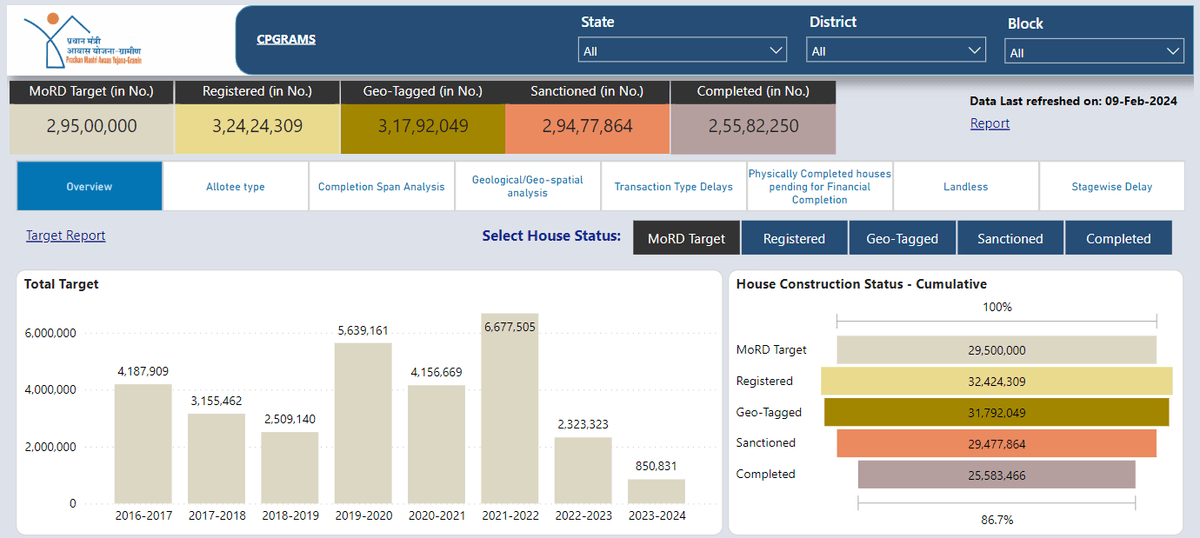Screen dimensions: 1200x538
Task: Open the State dropdown
Action: tap(683, 51)
